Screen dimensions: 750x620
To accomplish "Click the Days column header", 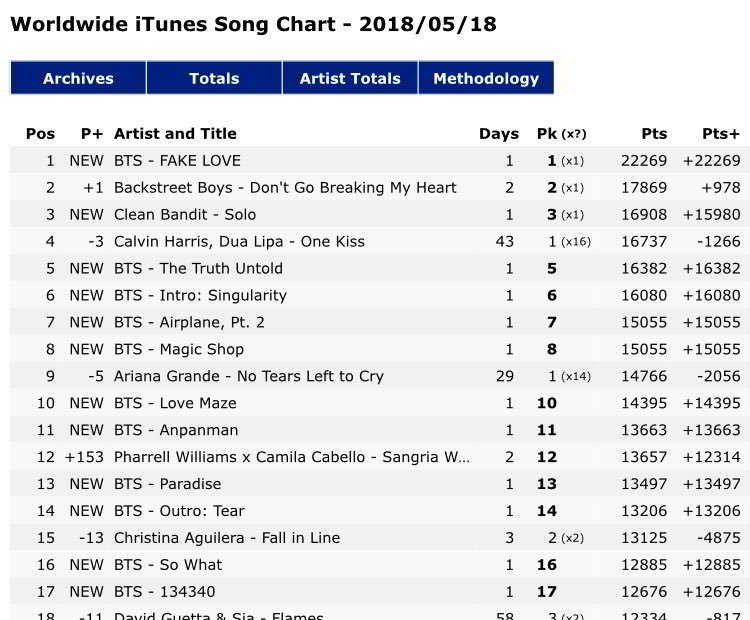I will (498, 133).
